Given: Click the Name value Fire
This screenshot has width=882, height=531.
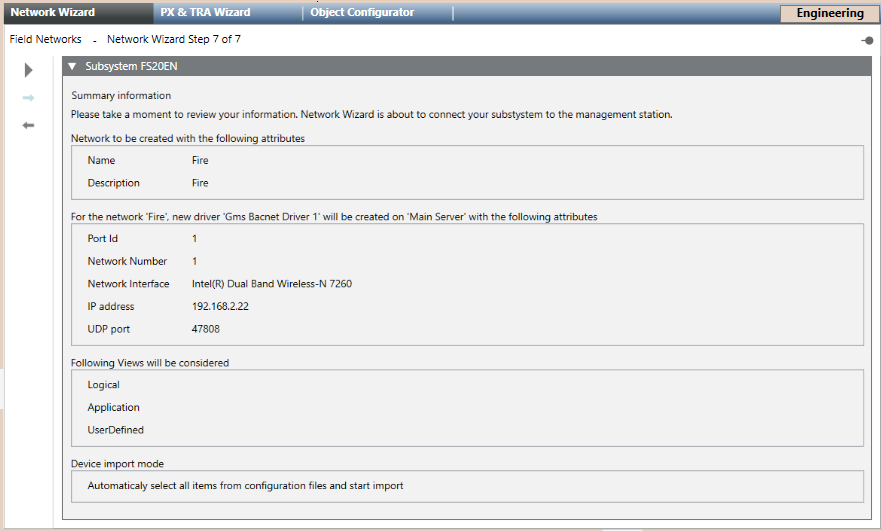Looking at the screenshot, I should pyautogui.click(x=200, y=161).
